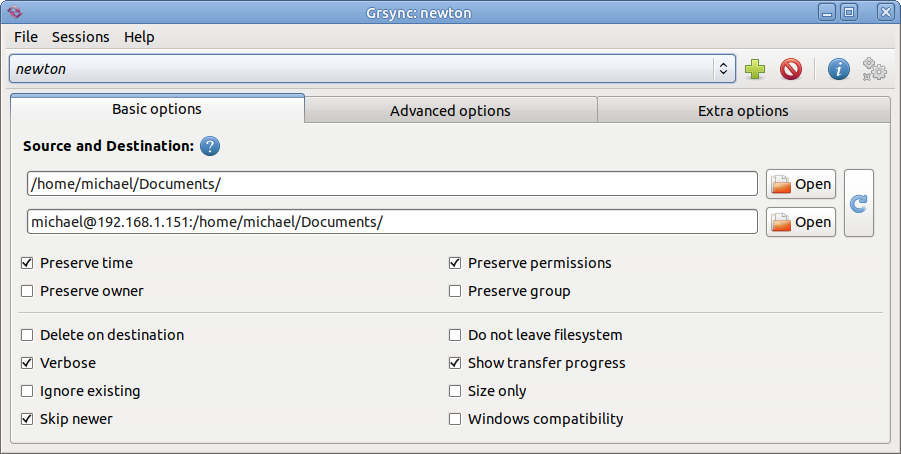Enable the Windows compatibility option
This screenshot has width=901, height=454.
[x=455, y=419]
